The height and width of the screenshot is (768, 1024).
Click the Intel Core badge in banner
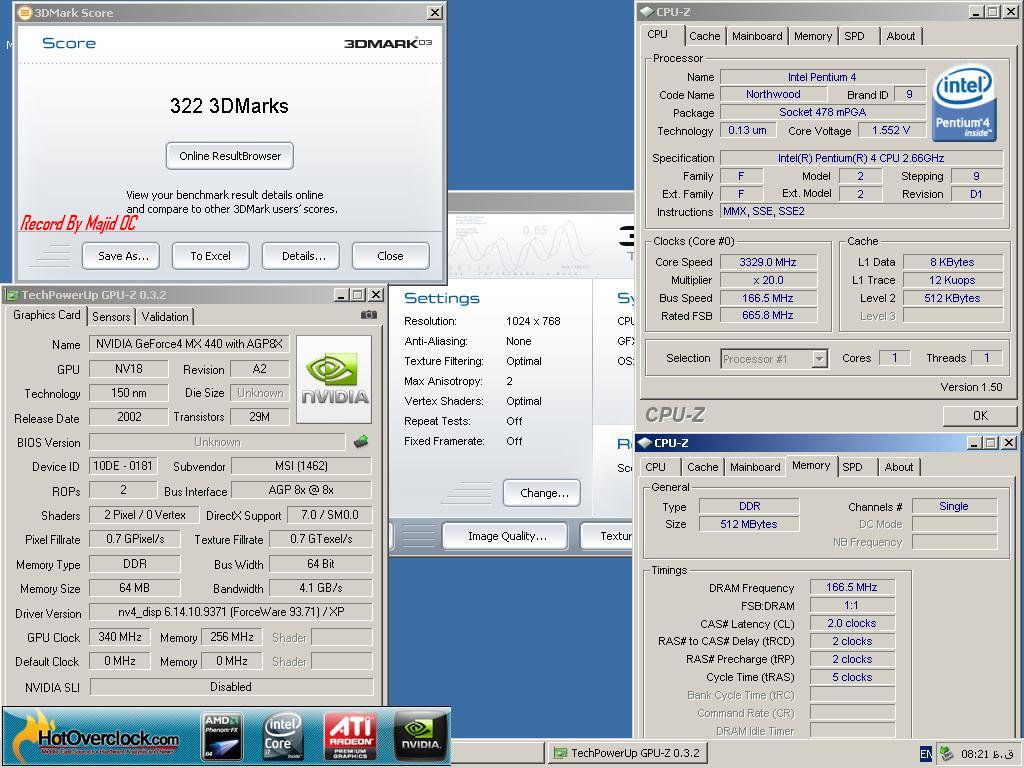pos(282,736)
